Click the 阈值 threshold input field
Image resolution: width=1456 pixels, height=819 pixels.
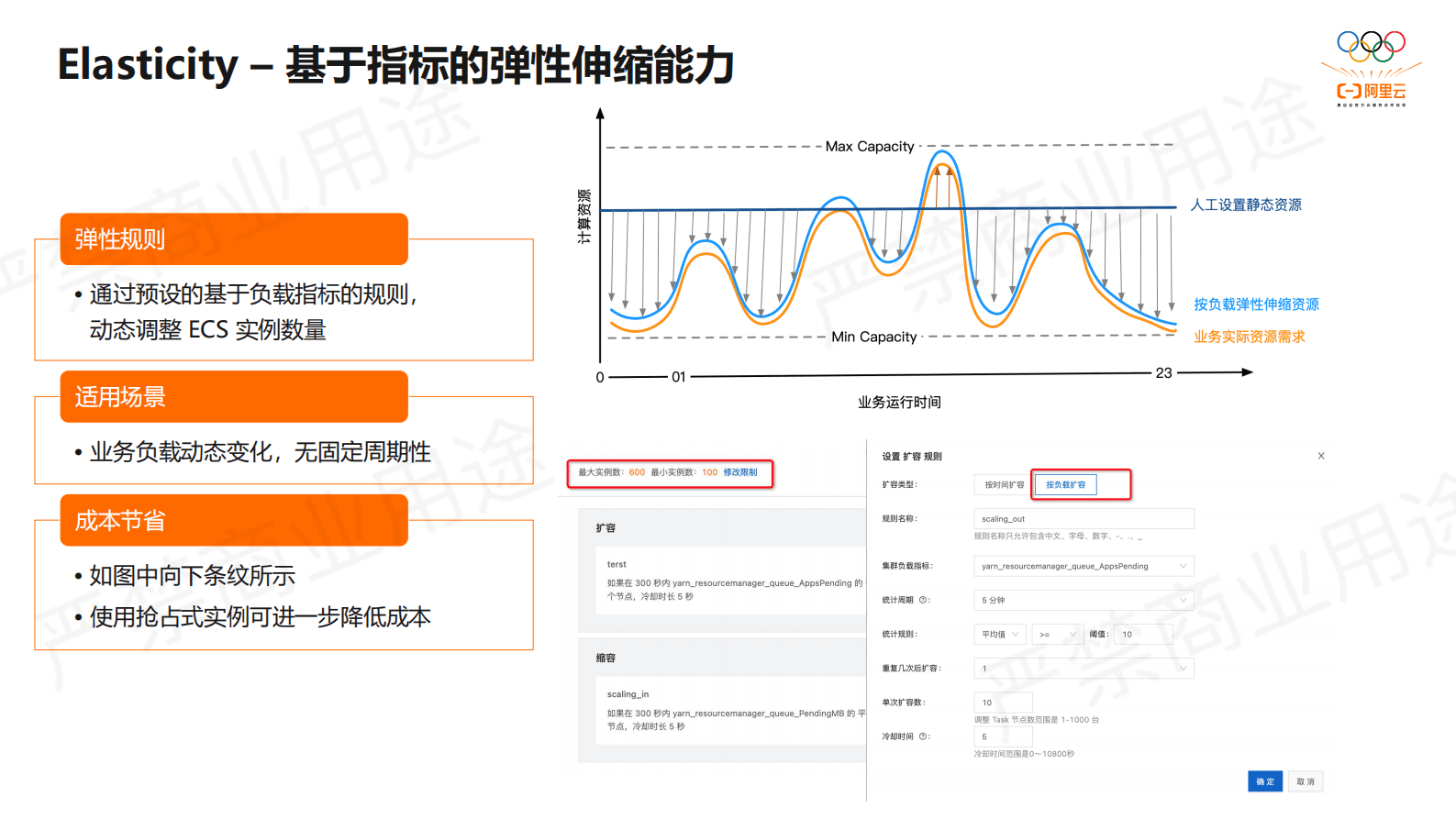1142,635
